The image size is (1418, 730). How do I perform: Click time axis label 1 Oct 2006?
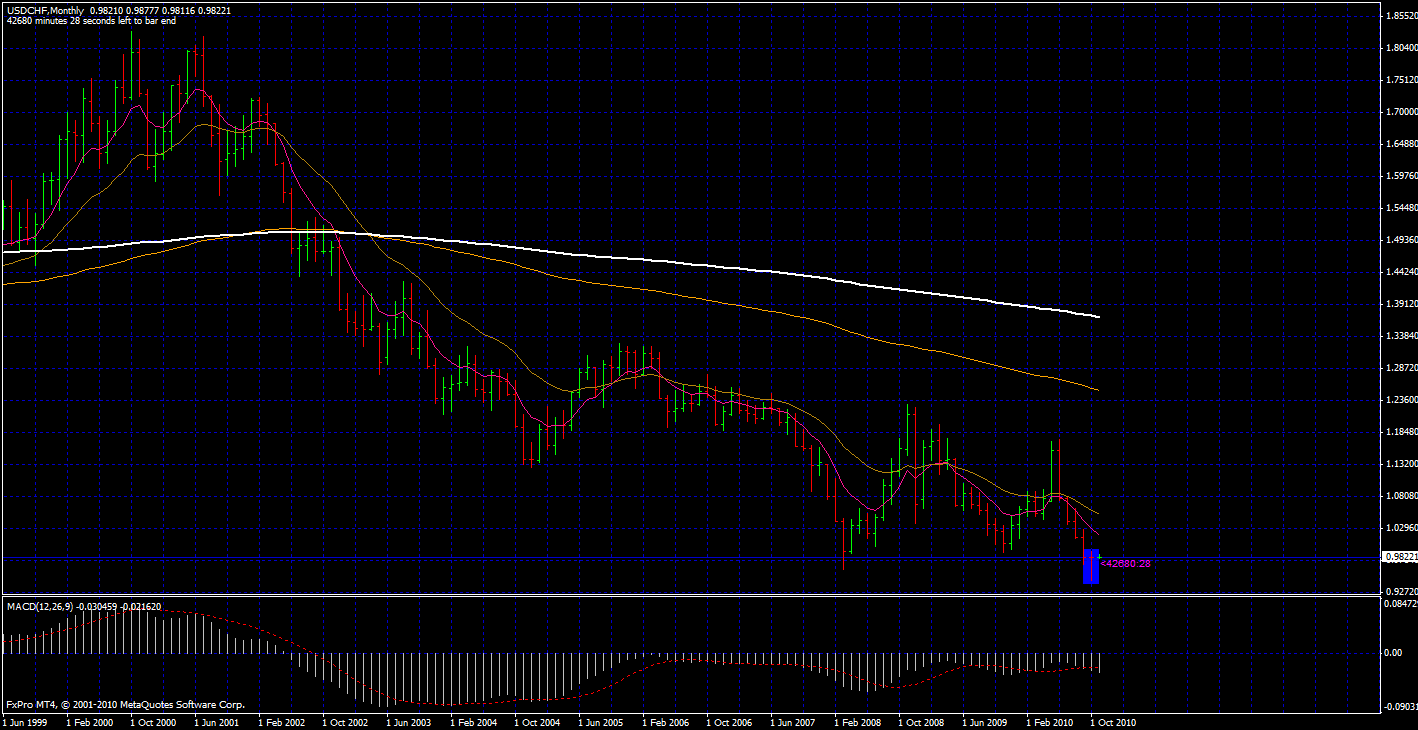[729, 721]
